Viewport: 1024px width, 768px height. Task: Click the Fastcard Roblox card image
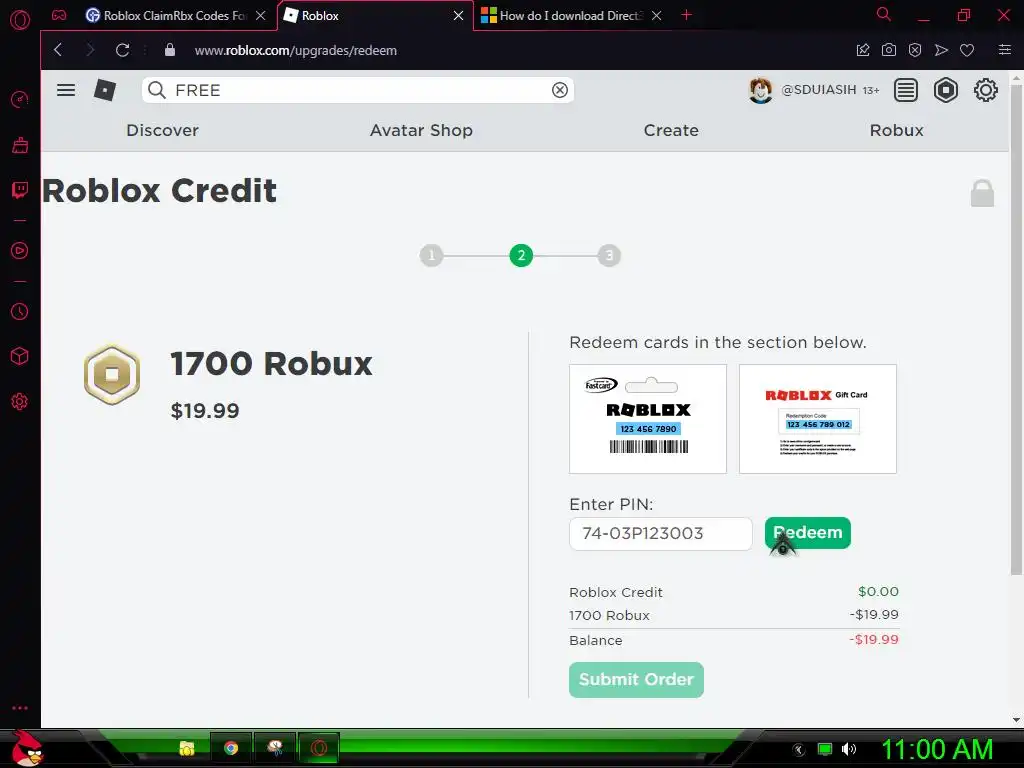point(648,419)
